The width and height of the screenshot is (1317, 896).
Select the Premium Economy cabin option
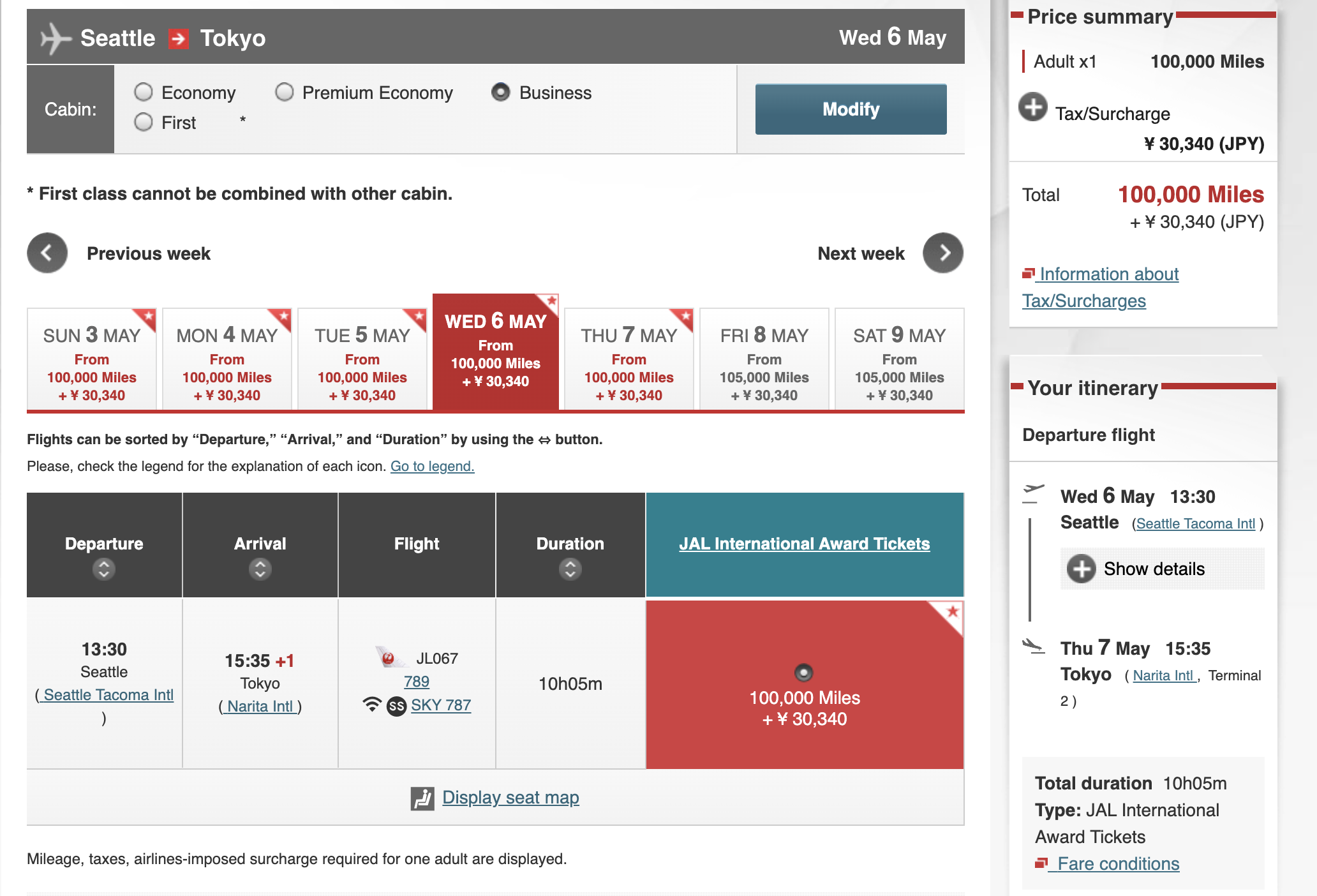[x=285, y=93]
